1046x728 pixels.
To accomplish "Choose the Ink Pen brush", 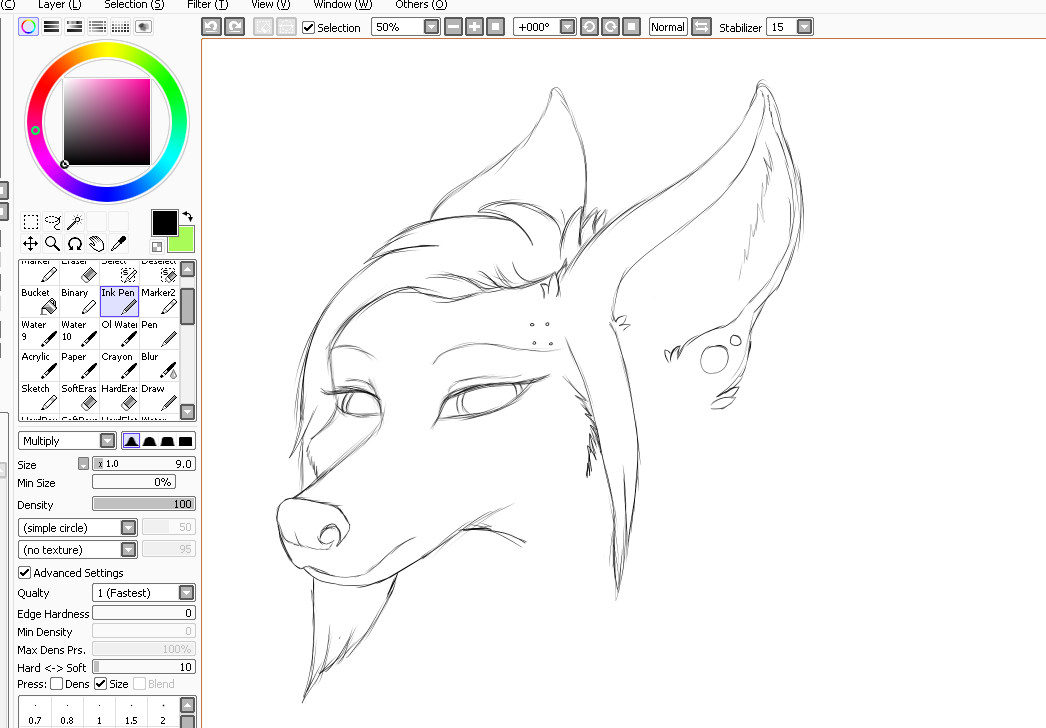I will [x=119, y=302].
